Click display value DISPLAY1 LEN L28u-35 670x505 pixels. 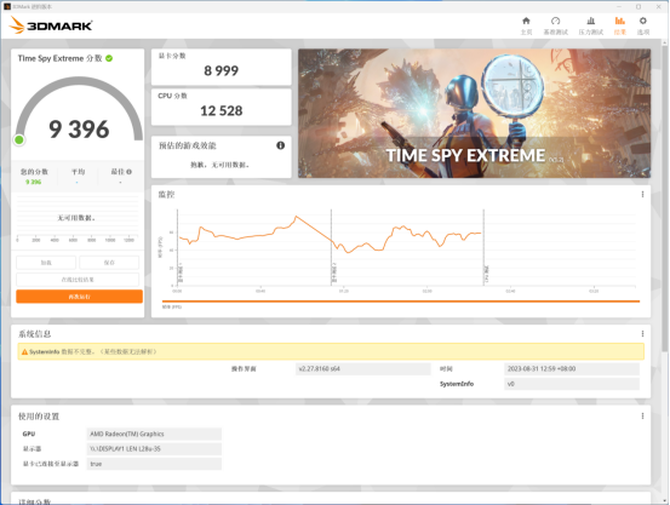(x=154, y=449)
